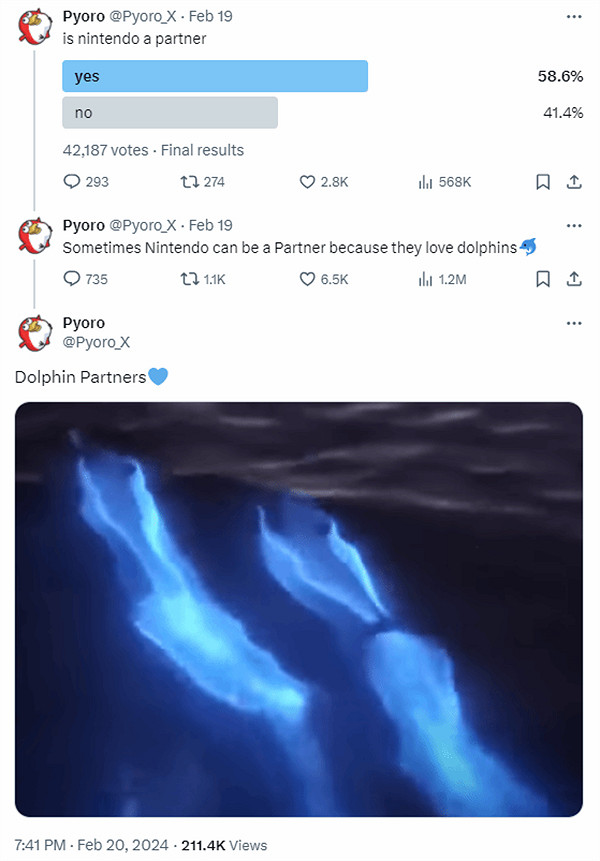Open the @Pyoro_X handle on main tweet
The height and width of the screenshot is (861, 600).
(x=96, y=343)
